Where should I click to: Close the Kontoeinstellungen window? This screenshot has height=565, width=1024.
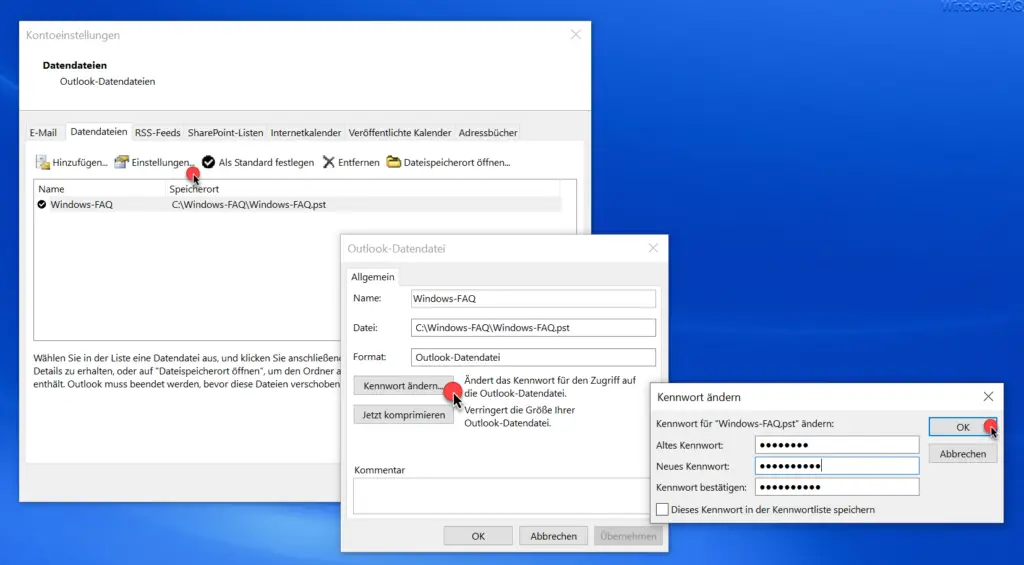(575, 35)
